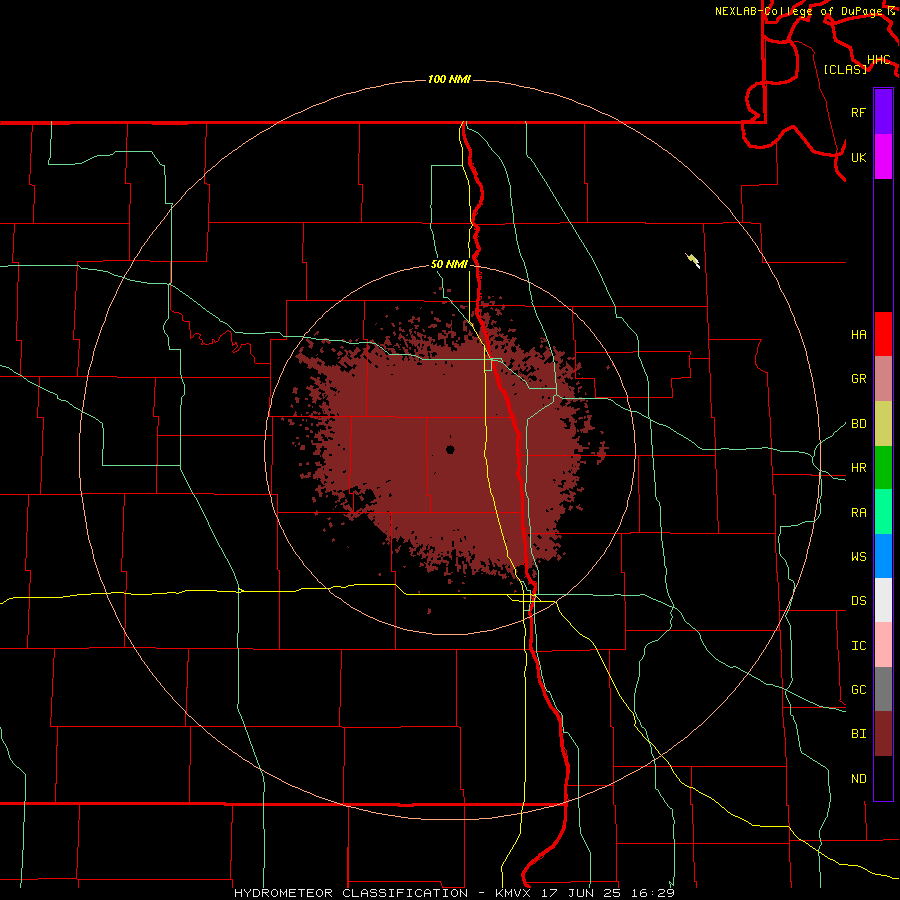This screenshot has height=900, width=900.
Task: Click the 'HHC' product label
Action: point(878,60)
